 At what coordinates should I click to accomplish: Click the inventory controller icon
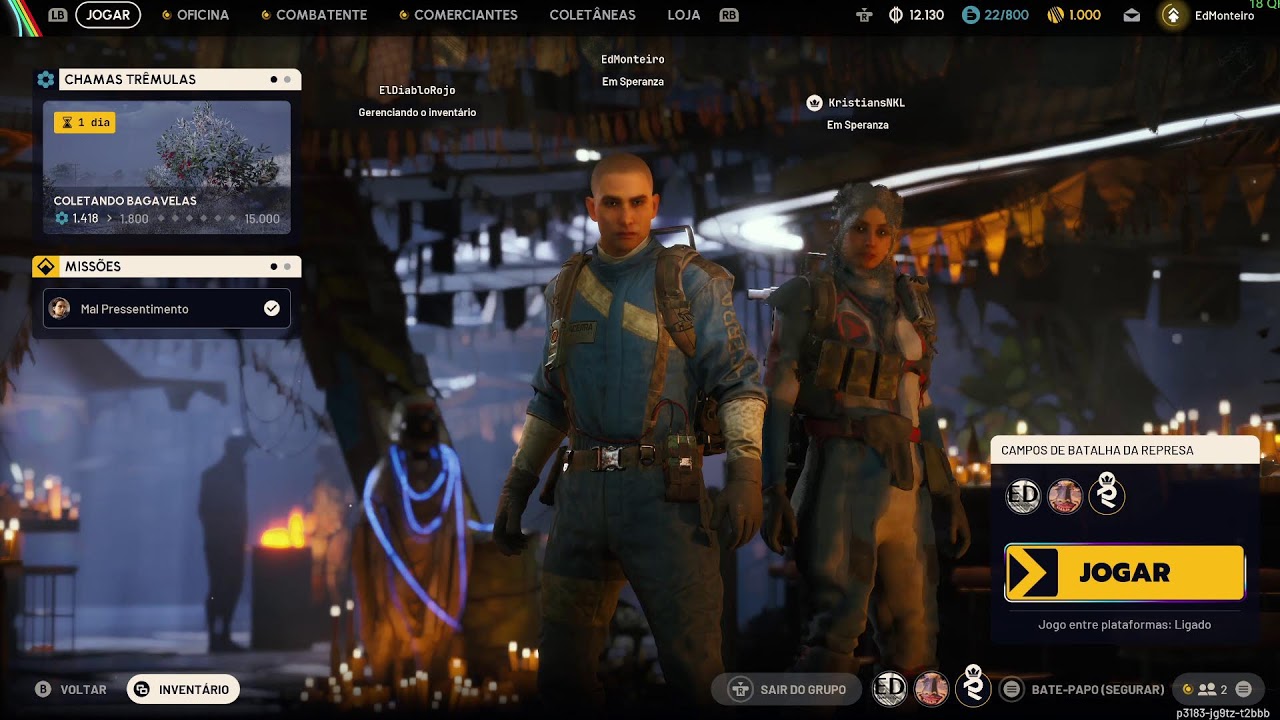click(x=142, y=689)
